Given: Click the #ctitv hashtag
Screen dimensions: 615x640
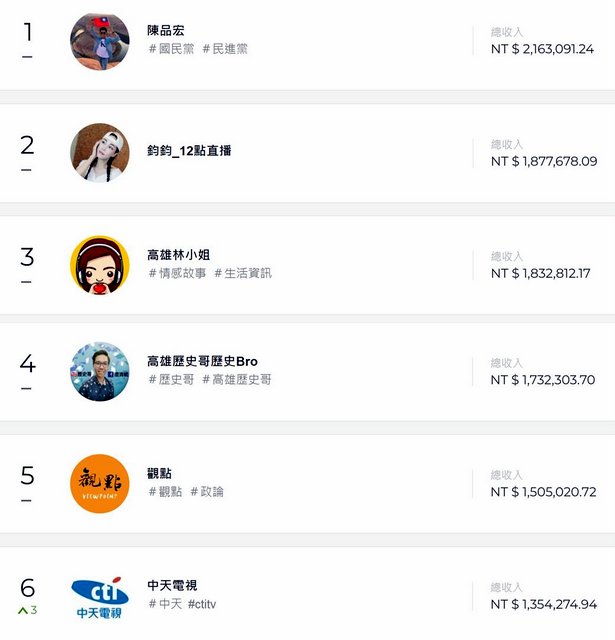Looking at the screenshot, I should 202,604.
